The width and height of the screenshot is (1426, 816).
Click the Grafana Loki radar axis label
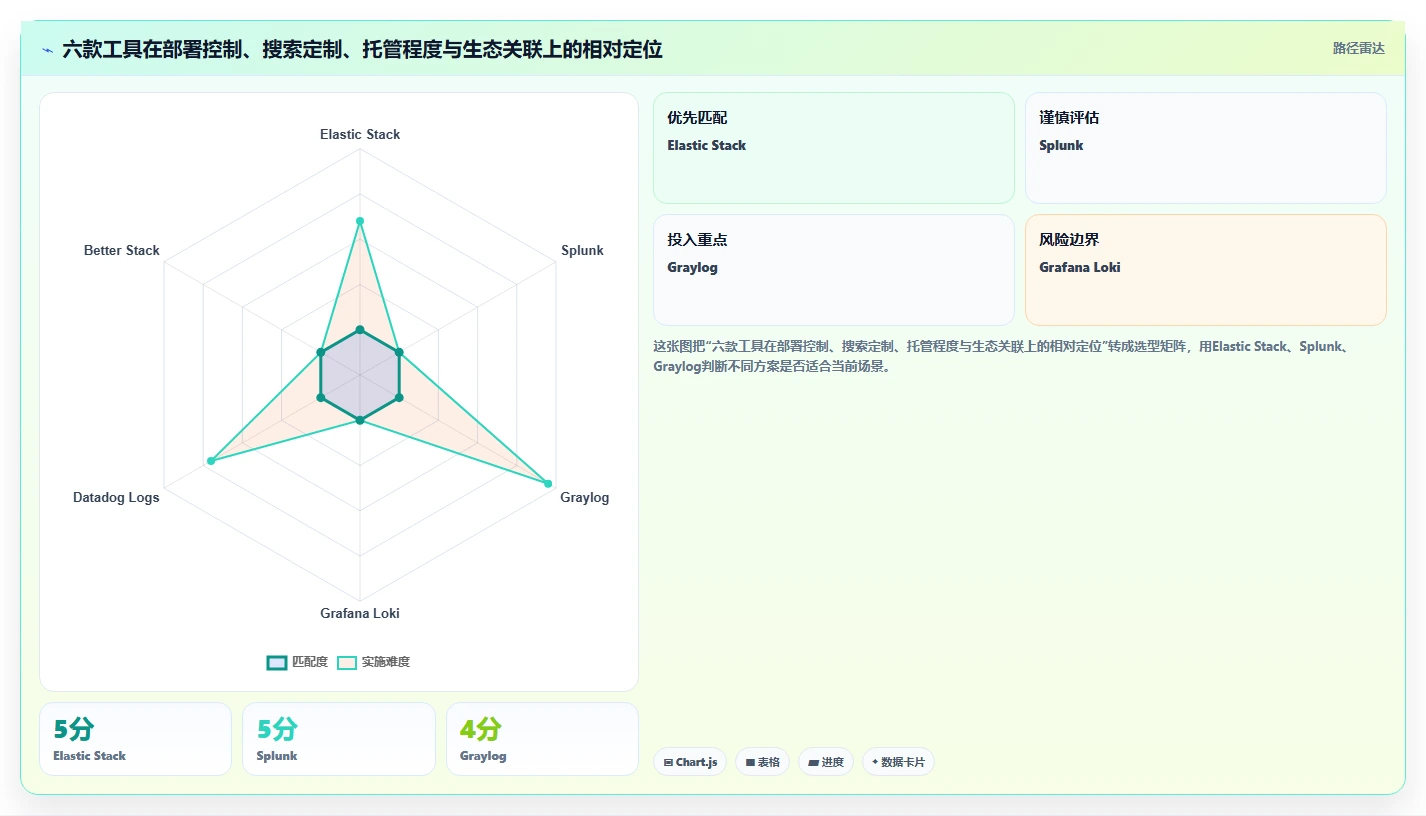360,613
